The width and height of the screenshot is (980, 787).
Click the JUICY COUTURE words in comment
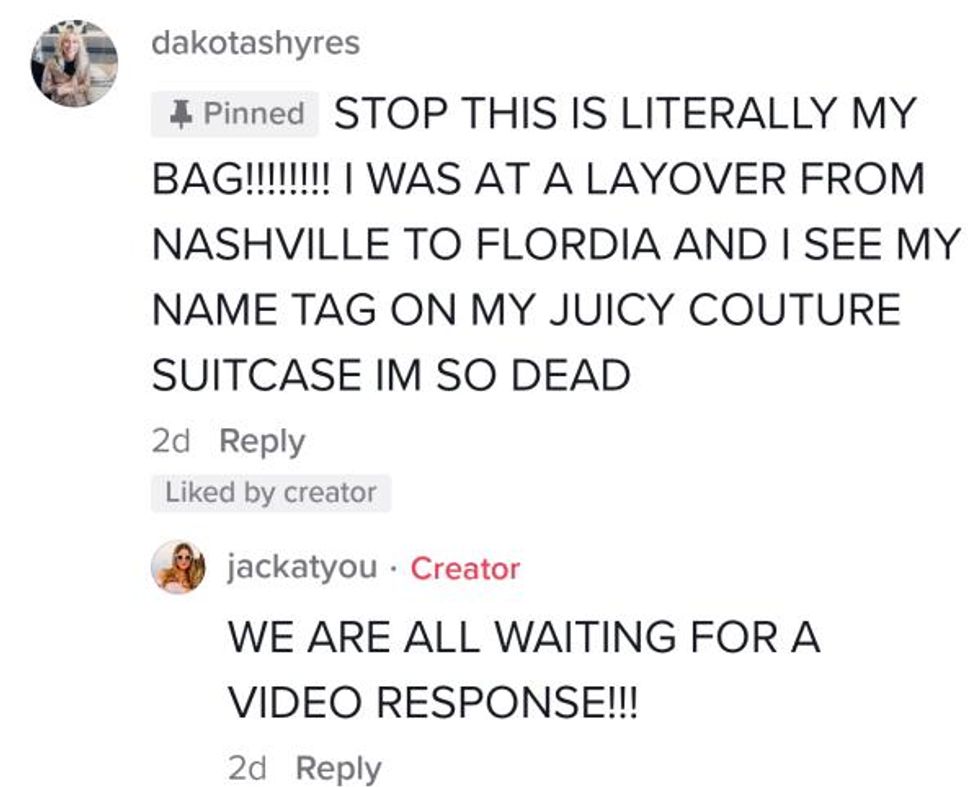(724, 309)
